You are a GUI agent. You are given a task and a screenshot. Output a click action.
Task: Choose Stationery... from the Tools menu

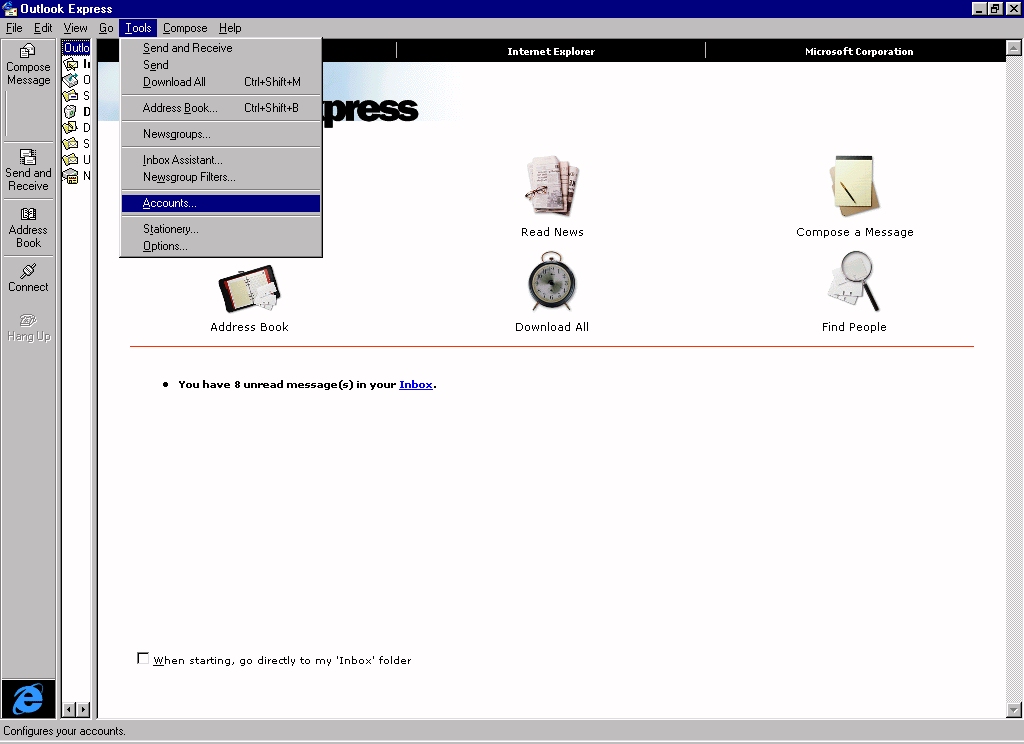click(x=221, y=229)
